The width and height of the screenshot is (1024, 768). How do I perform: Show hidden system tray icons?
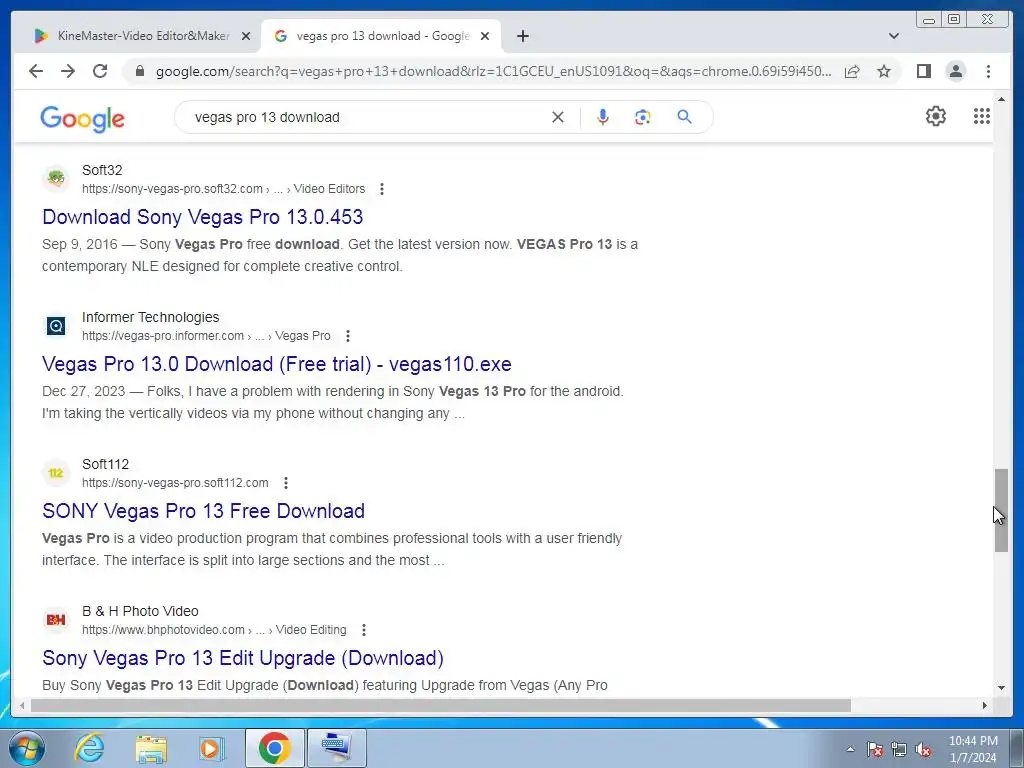pos(850,749)
